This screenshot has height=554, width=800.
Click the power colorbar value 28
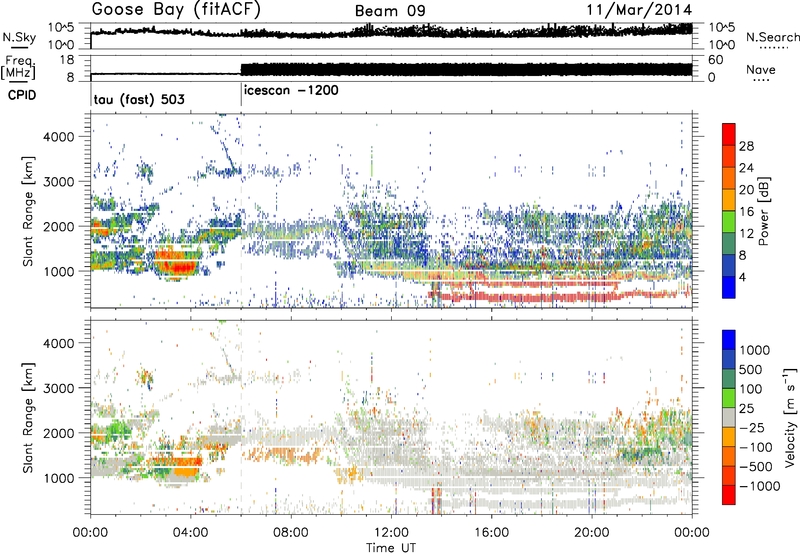click(746, 146)
